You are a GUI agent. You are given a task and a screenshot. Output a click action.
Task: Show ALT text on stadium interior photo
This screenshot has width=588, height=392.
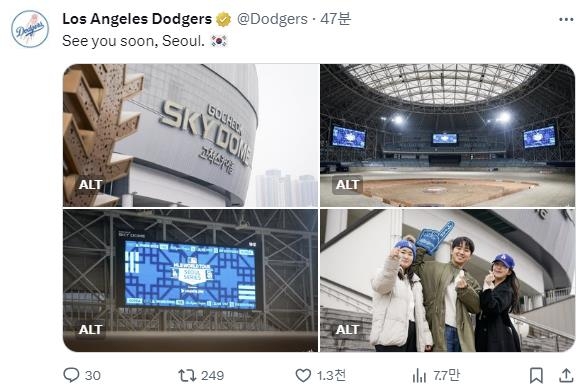347,185
